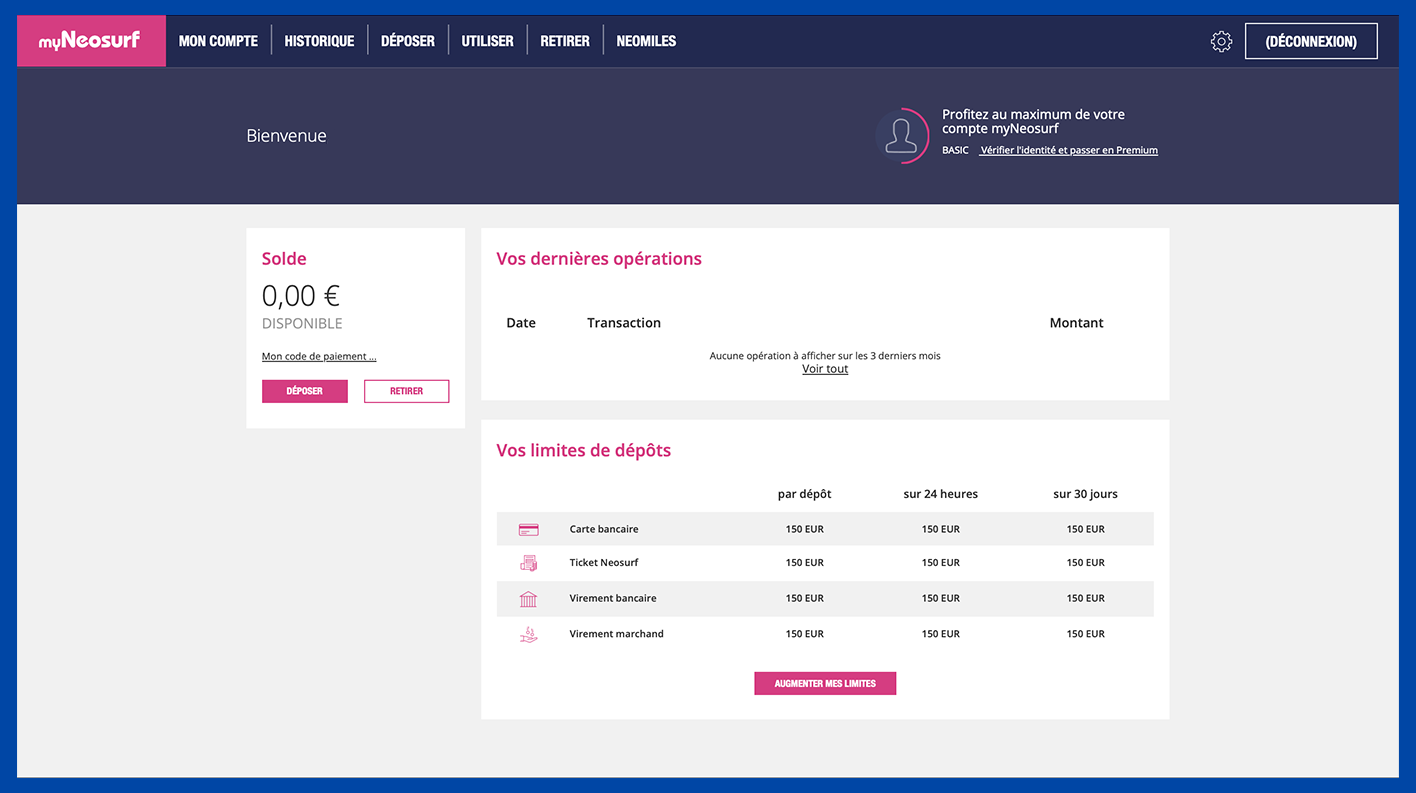Open the HISTORIQUE menu
The height and width of the screenshot is (793, 1416).
319,41
